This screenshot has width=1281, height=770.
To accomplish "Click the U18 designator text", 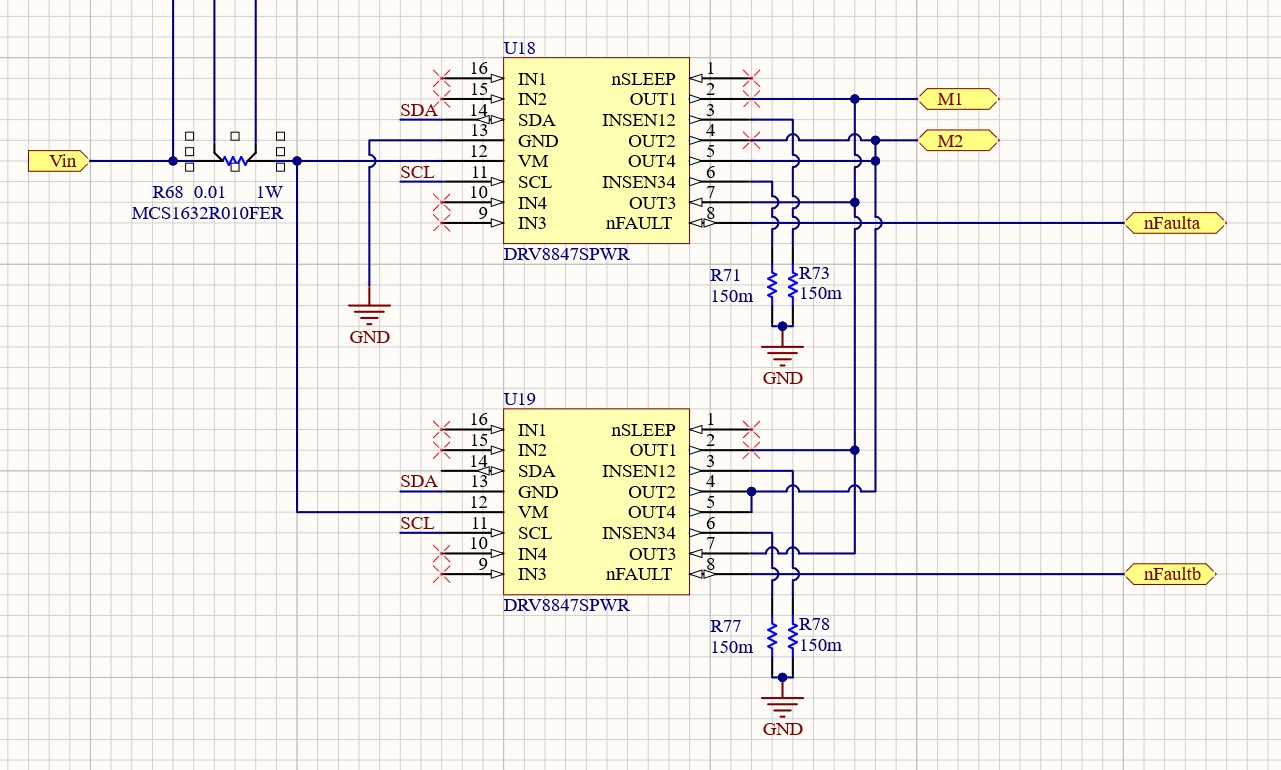I will (519, 48).
